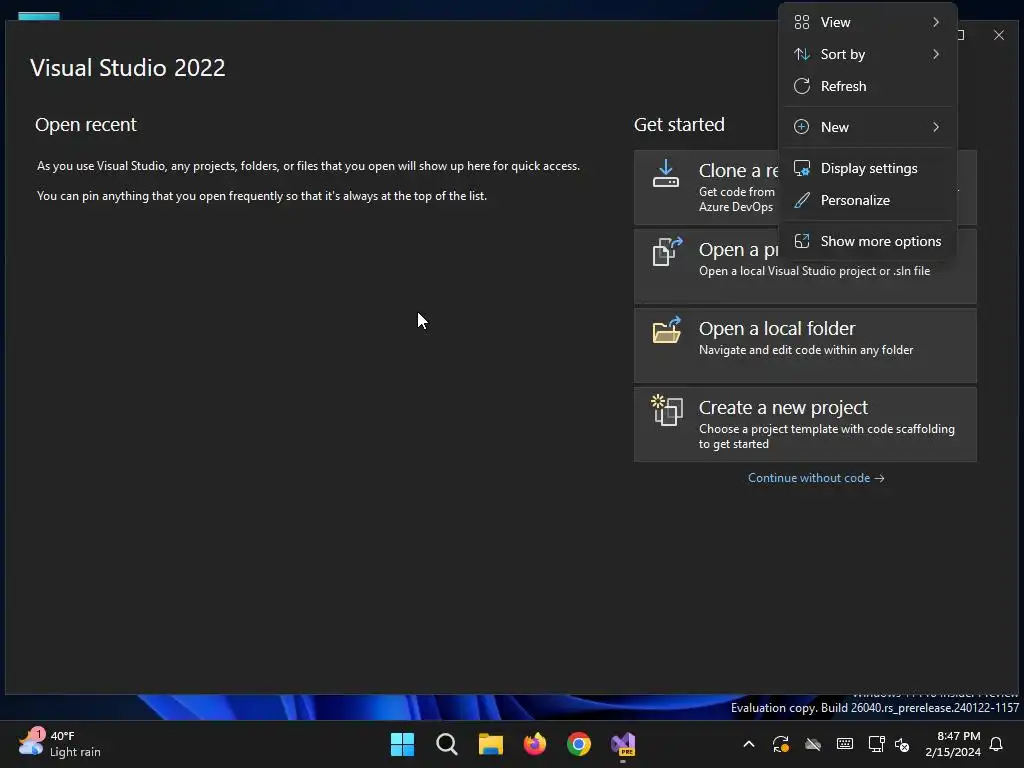Launch File Explorer from the taskbar

point(490,744)
